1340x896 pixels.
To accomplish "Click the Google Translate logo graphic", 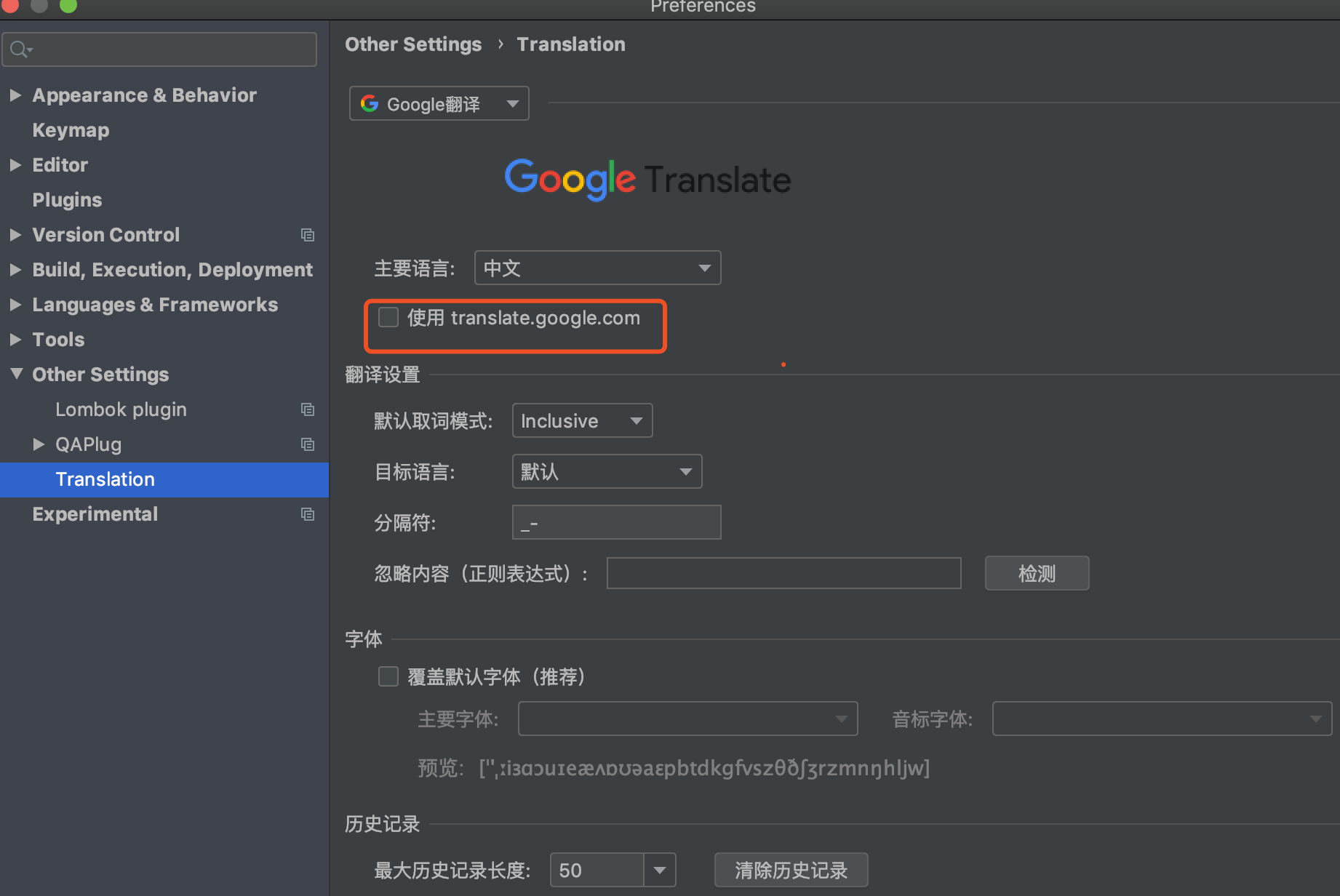I will [647, 180].
